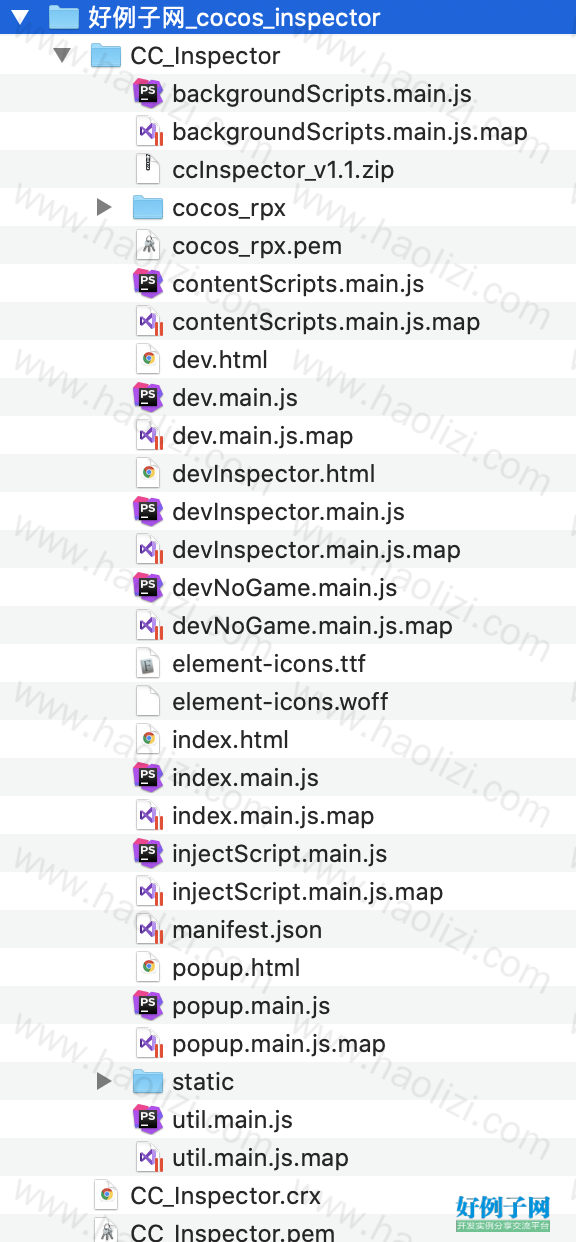
Task: Click the contentScripts.main.js.map file icon
Action: click(148, 321)
